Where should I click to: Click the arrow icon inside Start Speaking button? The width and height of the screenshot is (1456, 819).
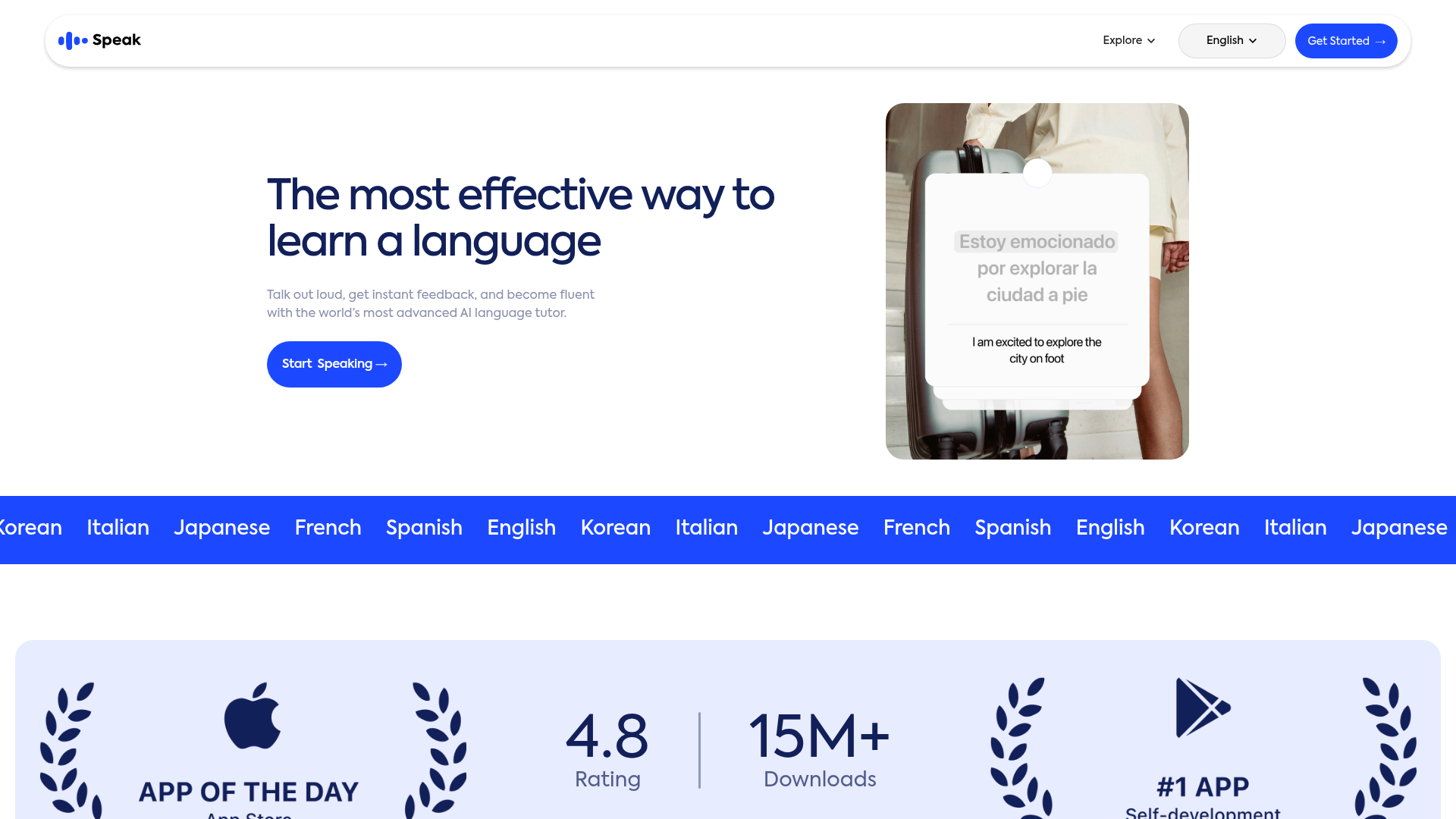(x=381, y=364)
